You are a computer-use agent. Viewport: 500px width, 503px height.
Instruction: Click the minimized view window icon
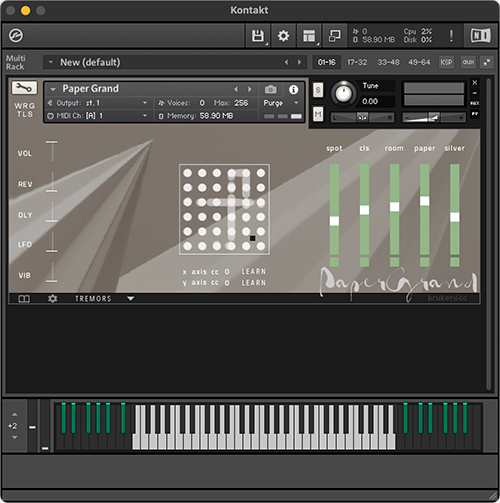(335, 35)
